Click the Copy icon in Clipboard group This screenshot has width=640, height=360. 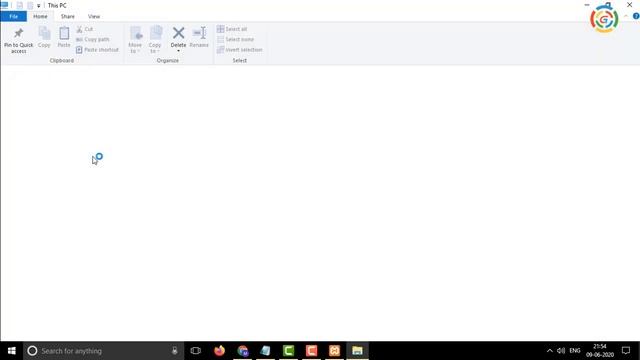pyautogui.click(x=44, y=33)
